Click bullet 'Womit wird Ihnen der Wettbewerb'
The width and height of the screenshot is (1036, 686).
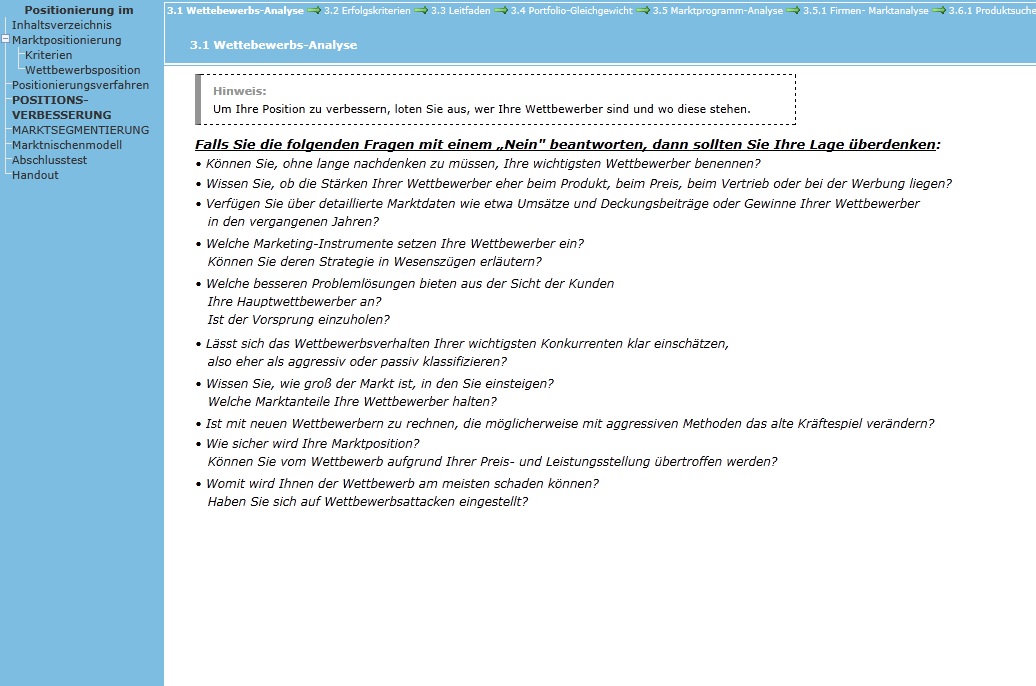pos(402,484)
